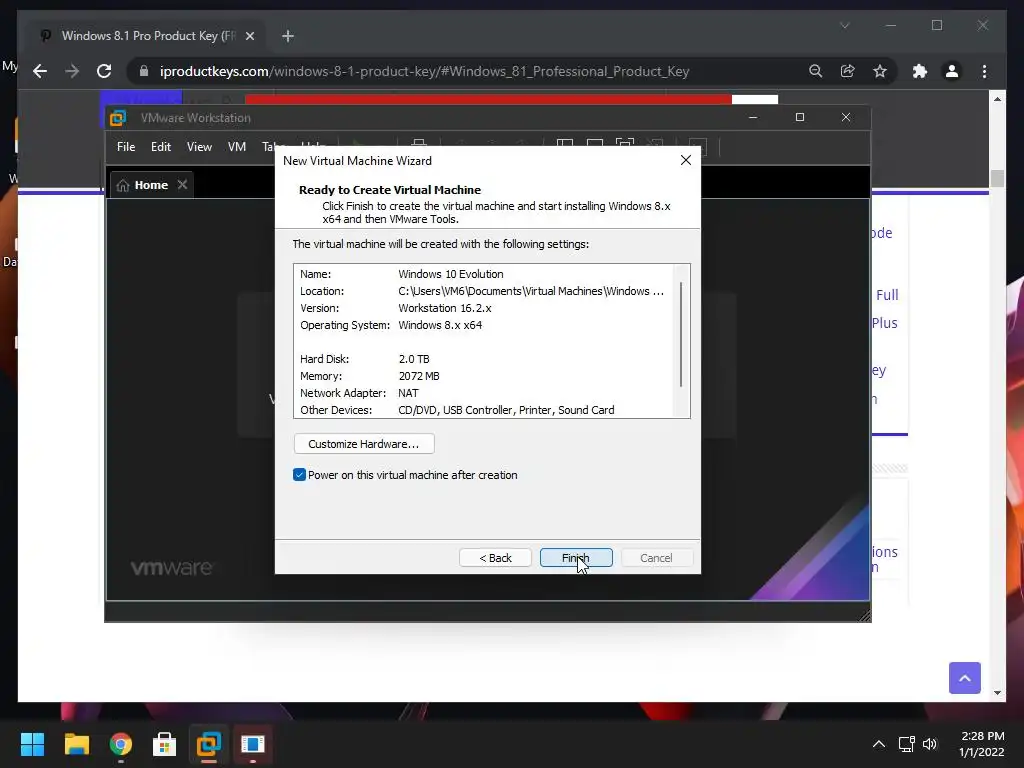Close the VMware Home tab
Viewport: 1024px width, 768px height.
point(182,185)
